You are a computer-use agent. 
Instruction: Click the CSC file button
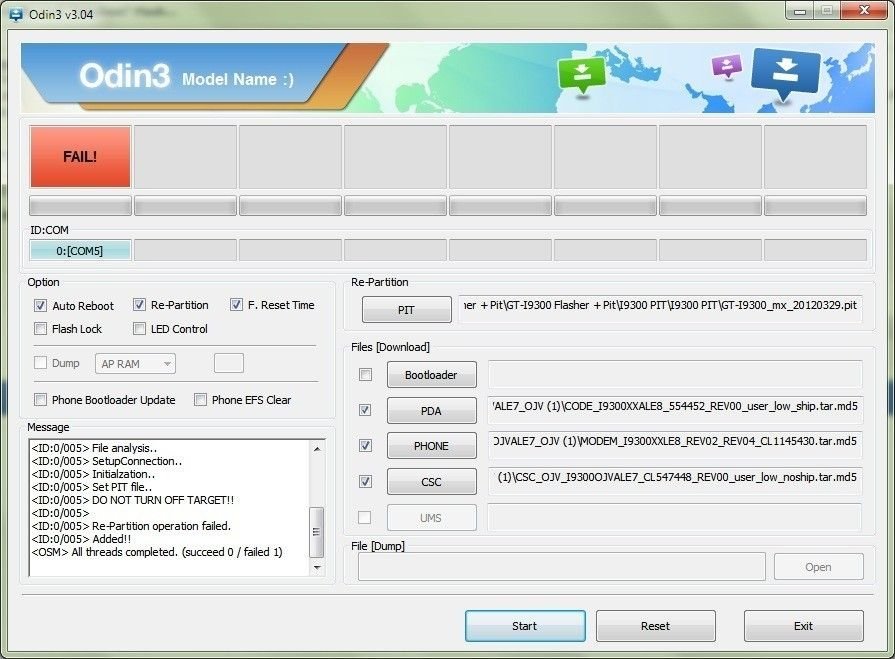pos(432,482)
